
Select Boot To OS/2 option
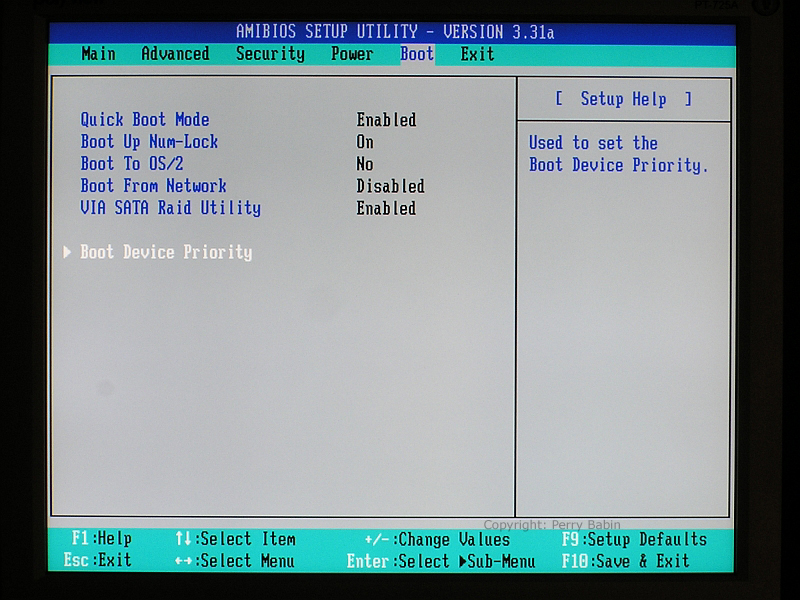pos(132,164)
